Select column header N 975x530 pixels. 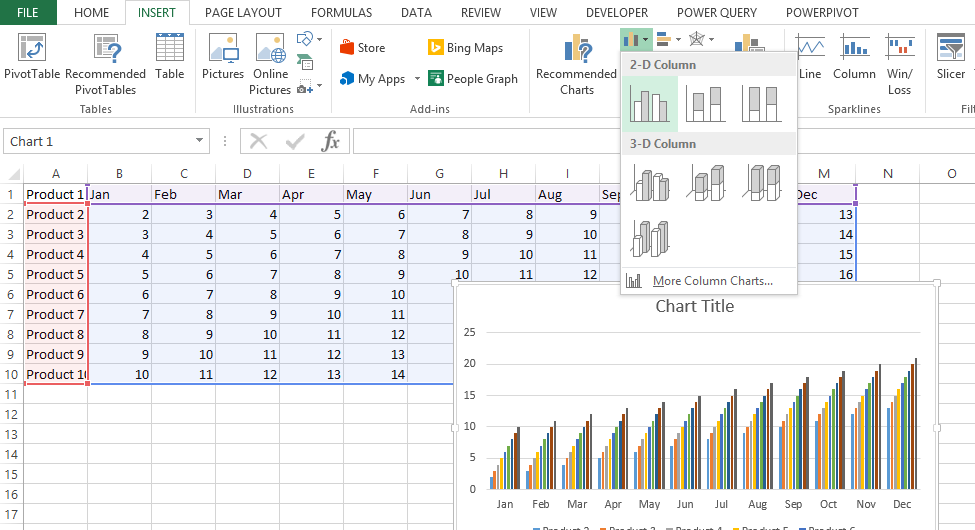tap(887, 174)
